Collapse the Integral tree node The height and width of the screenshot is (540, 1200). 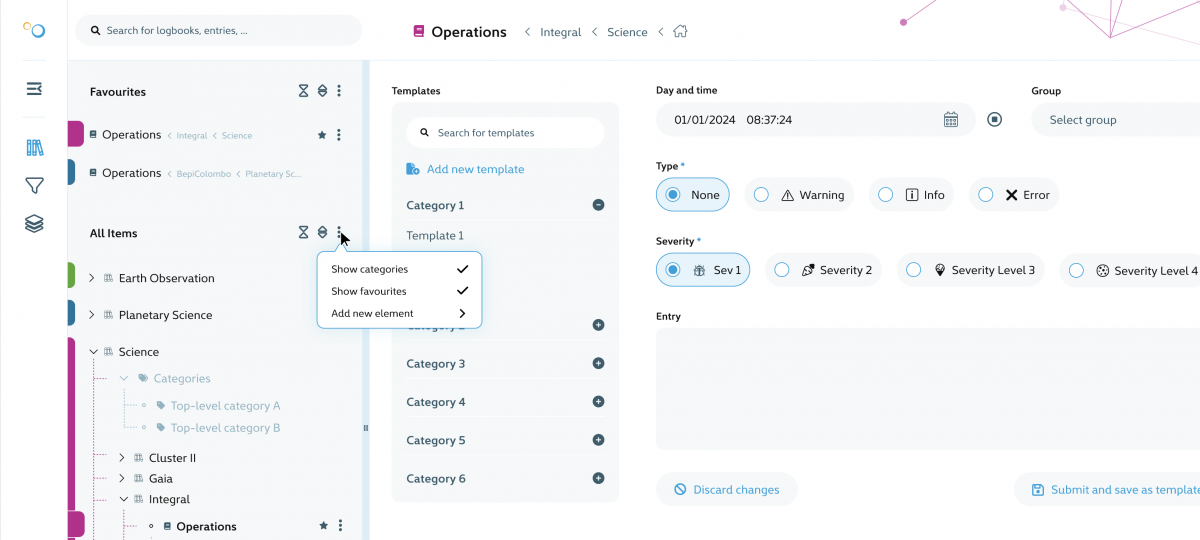point(124,499)
